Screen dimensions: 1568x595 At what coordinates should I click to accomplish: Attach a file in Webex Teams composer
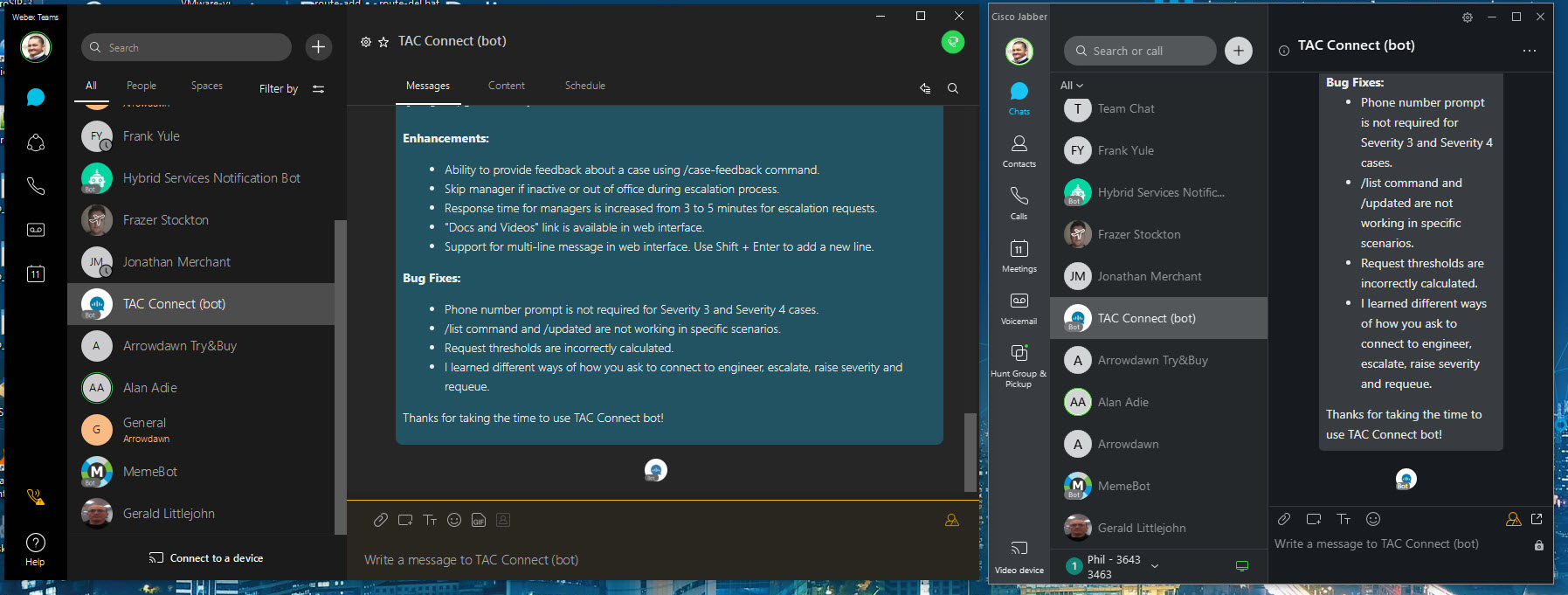[x=380, y=520]
